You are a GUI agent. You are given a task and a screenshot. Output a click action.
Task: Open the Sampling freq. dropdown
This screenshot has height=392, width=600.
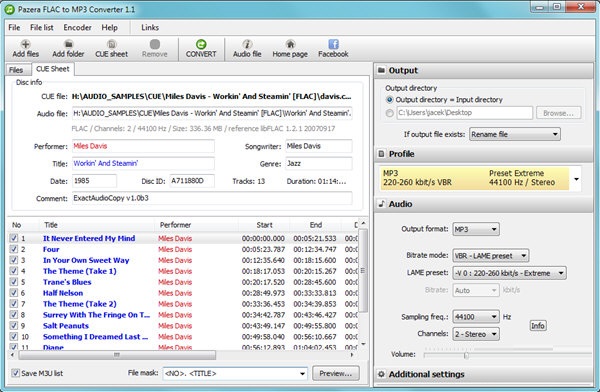coord(476,317)
